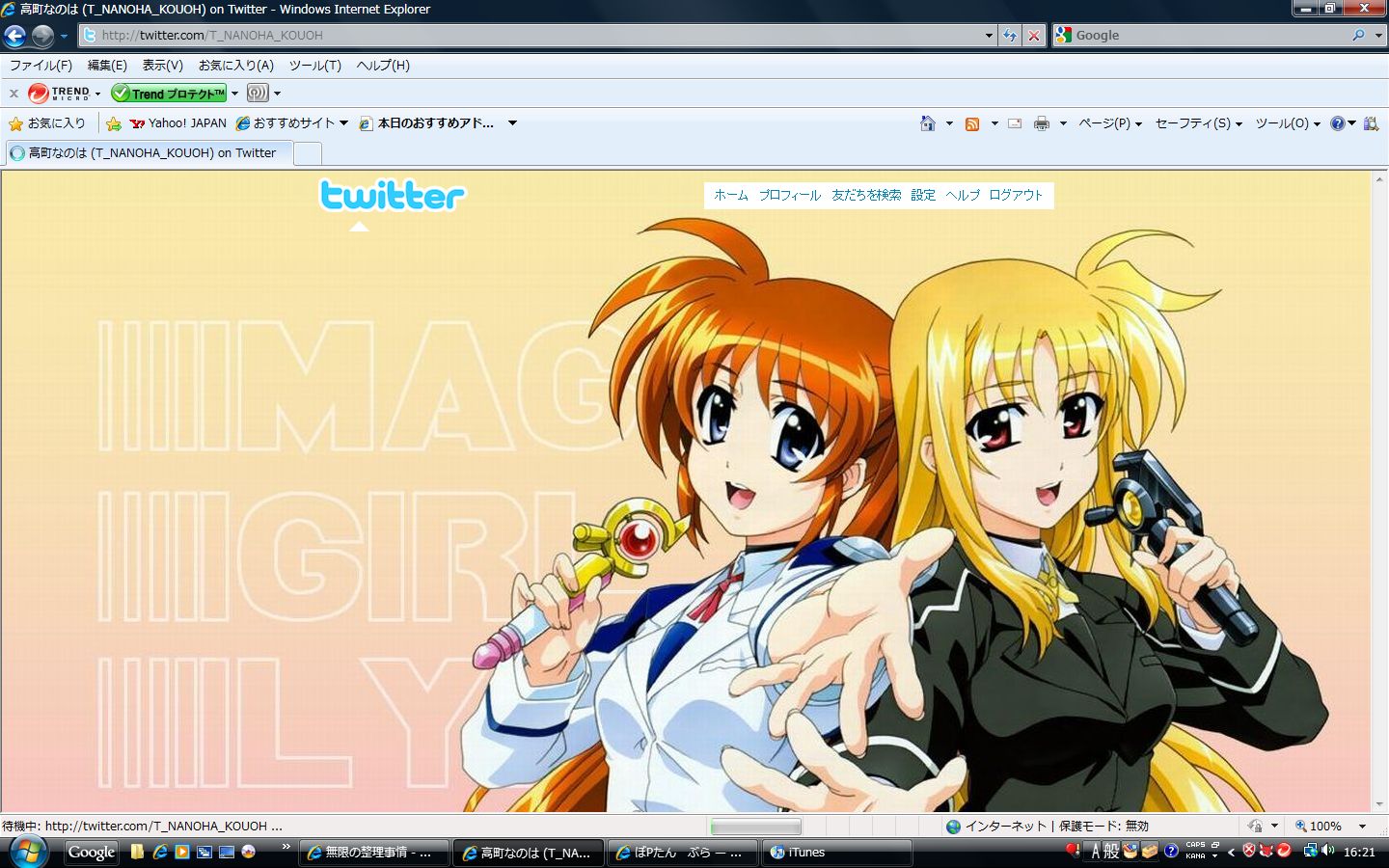1389x868 pixels.
Task: Open the ツール(O) command menu
Action: point(1288,123)
